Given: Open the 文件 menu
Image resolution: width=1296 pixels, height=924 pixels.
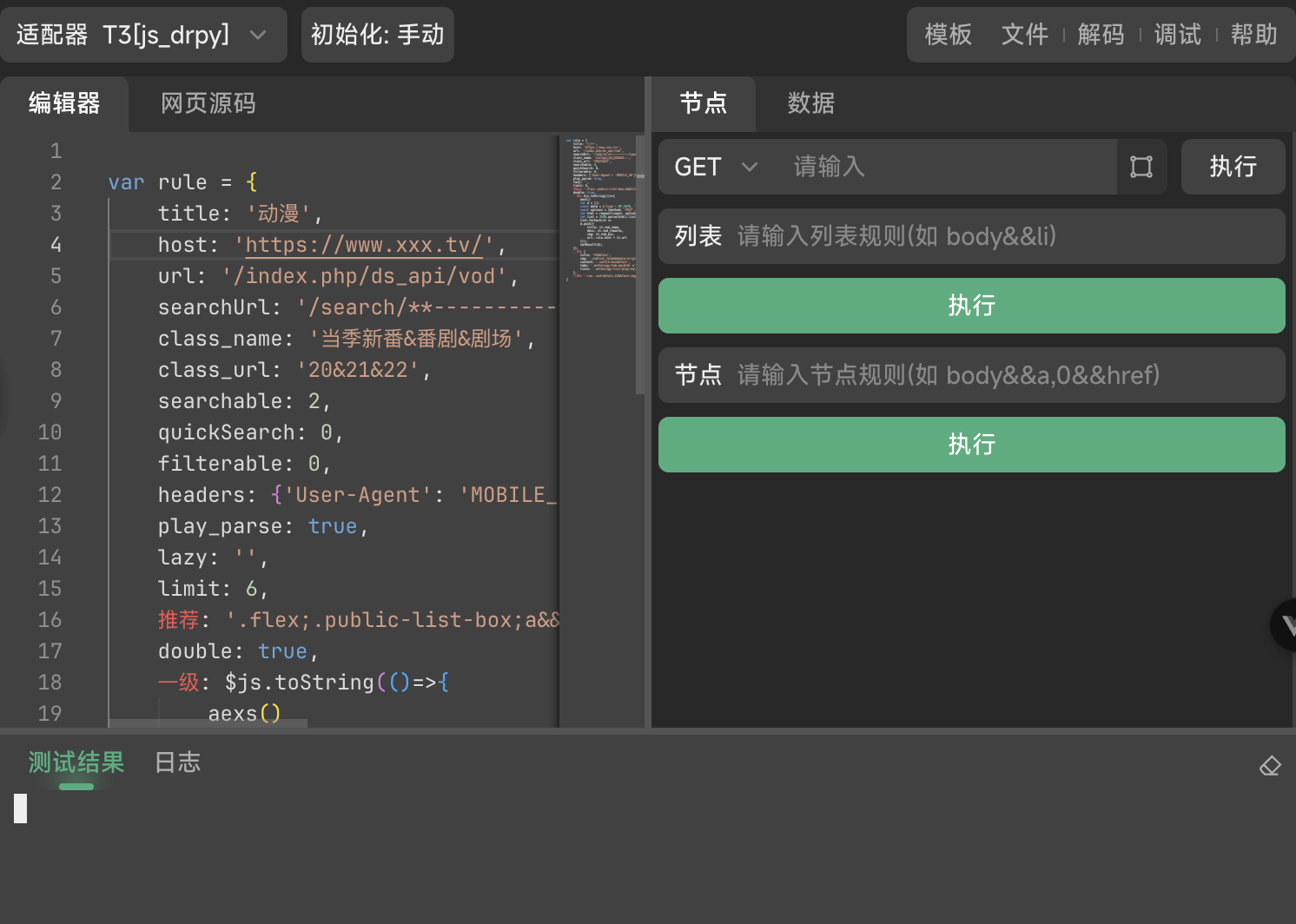Looking at the screenshot, I should (x=1024, y=35).
